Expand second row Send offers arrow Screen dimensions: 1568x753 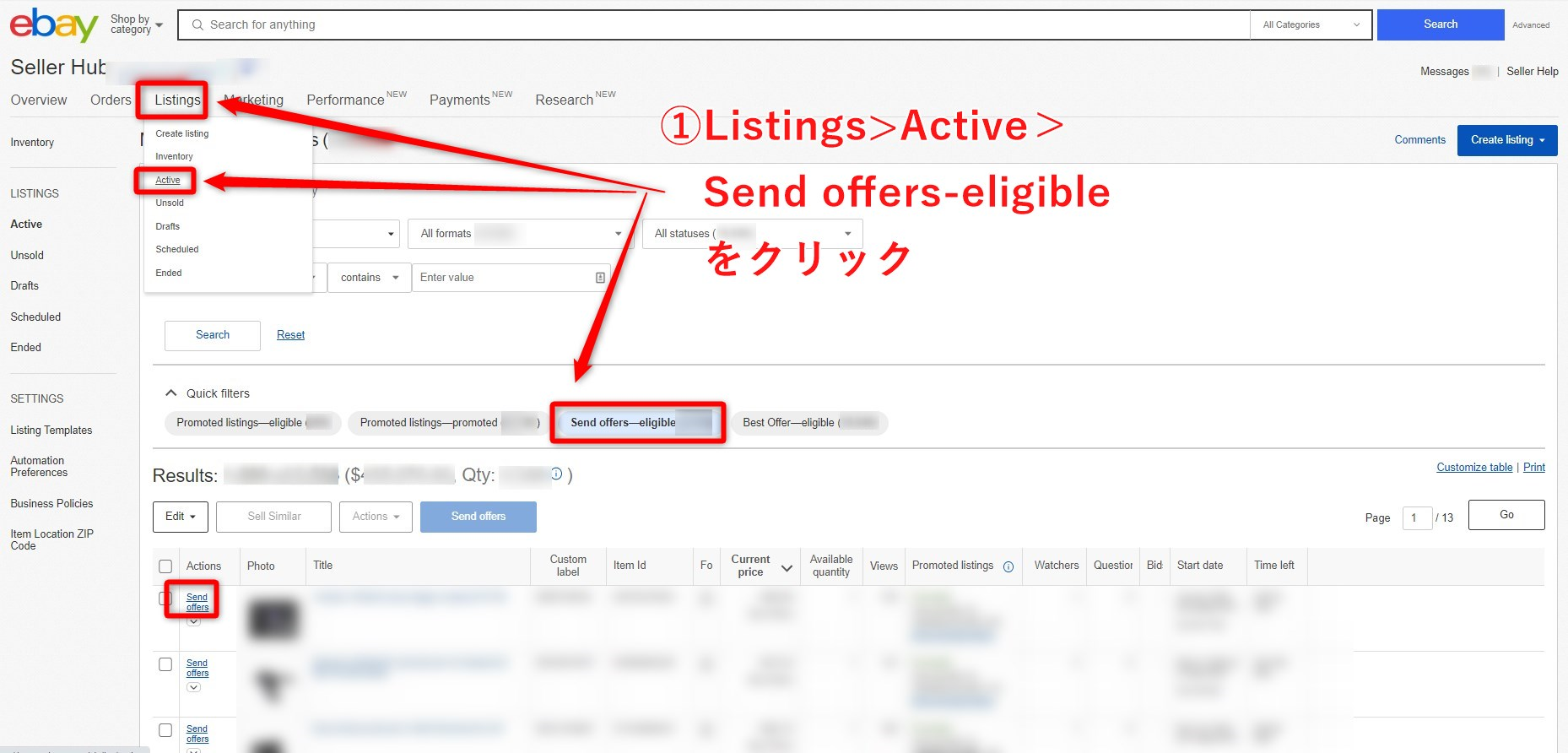coord(193,687)
